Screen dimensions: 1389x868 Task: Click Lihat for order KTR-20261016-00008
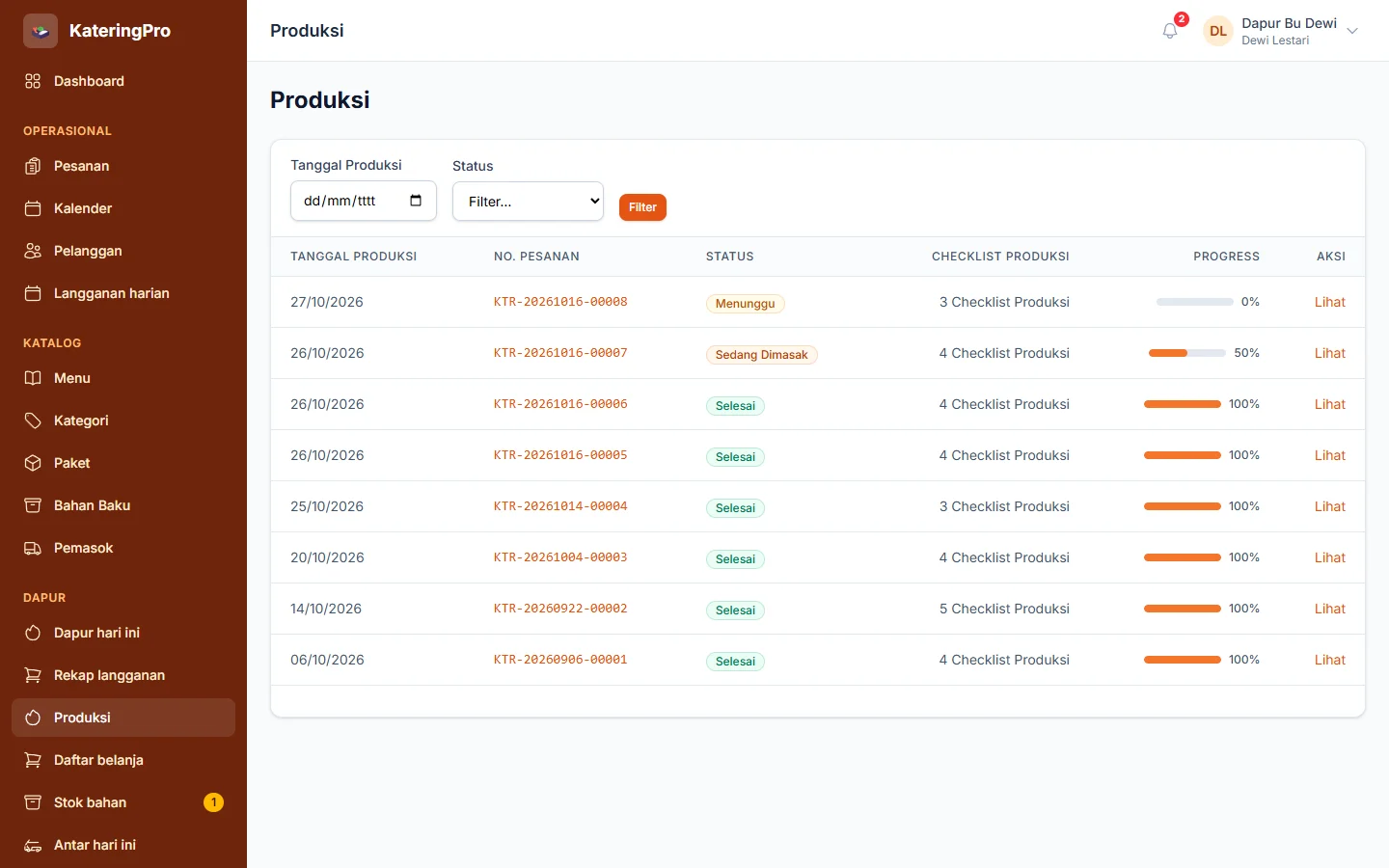(x=1329, y=302)
